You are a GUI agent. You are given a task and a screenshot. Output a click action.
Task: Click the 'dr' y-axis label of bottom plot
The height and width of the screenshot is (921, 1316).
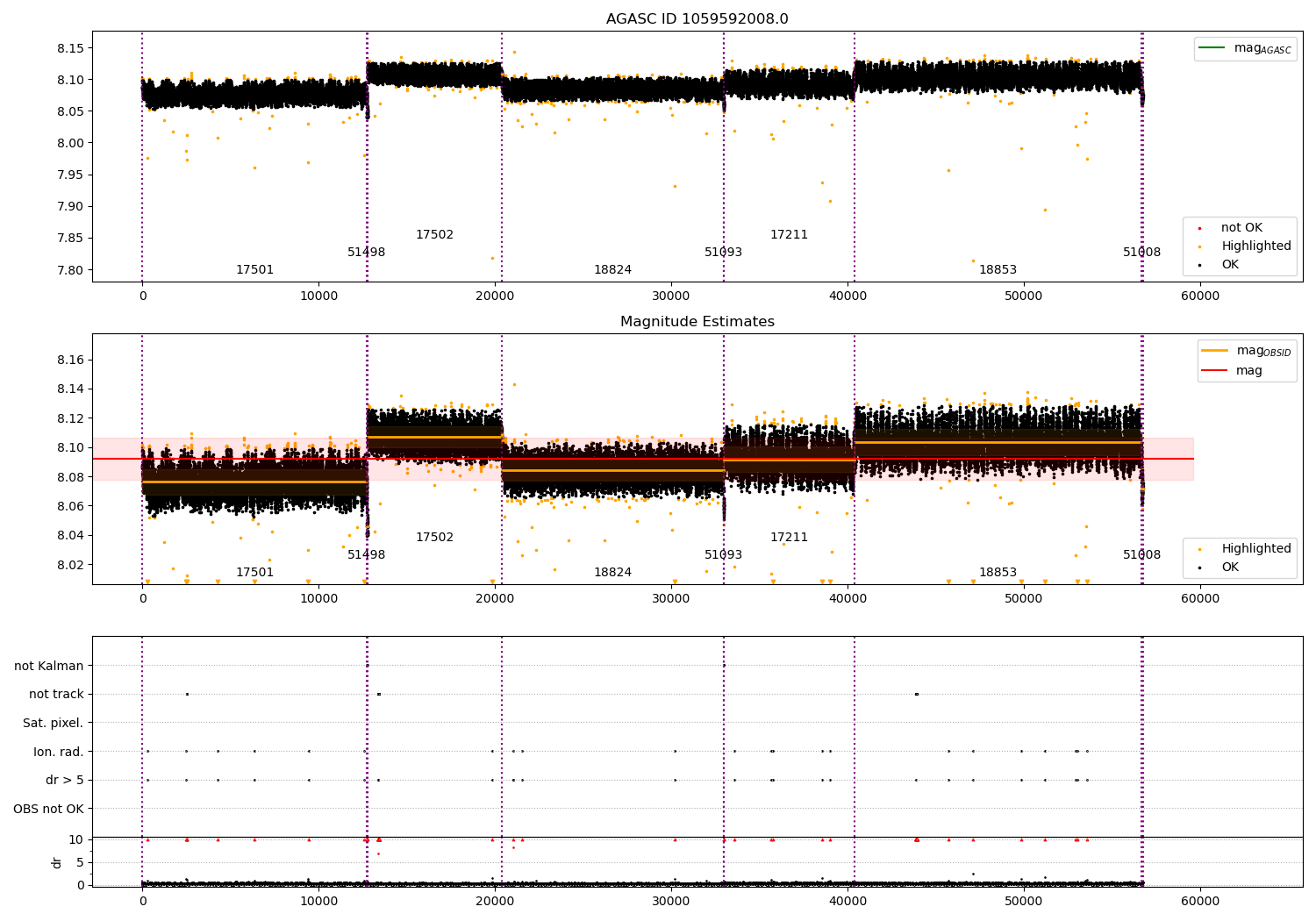57,862
